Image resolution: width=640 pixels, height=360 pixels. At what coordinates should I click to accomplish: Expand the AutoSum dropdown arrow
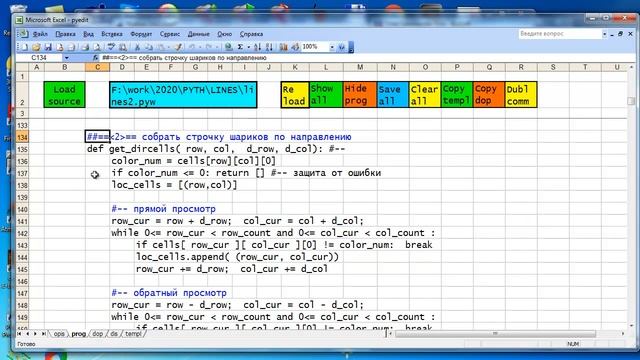click(249, 47)
